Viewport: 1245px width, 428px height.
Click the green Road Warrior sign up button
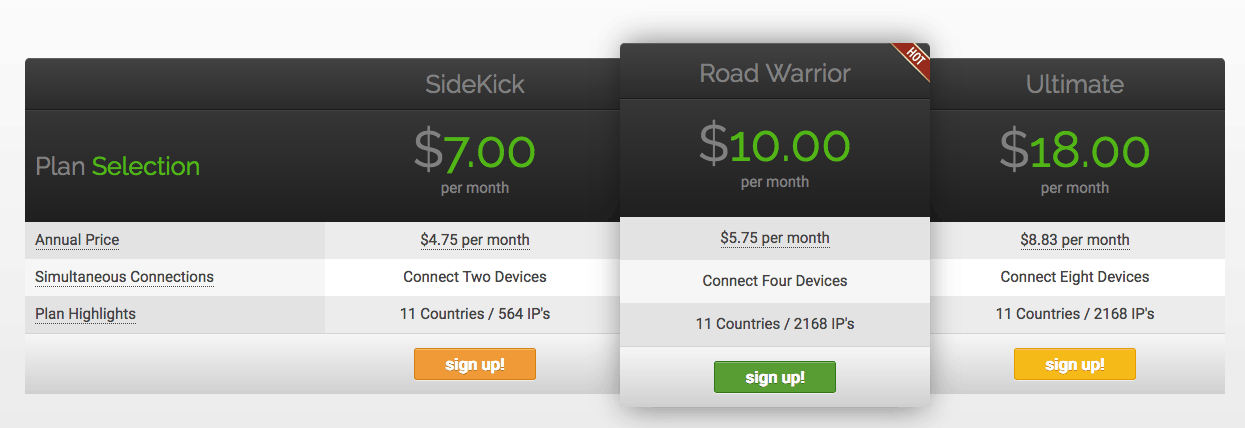click(x=775, y=377)
